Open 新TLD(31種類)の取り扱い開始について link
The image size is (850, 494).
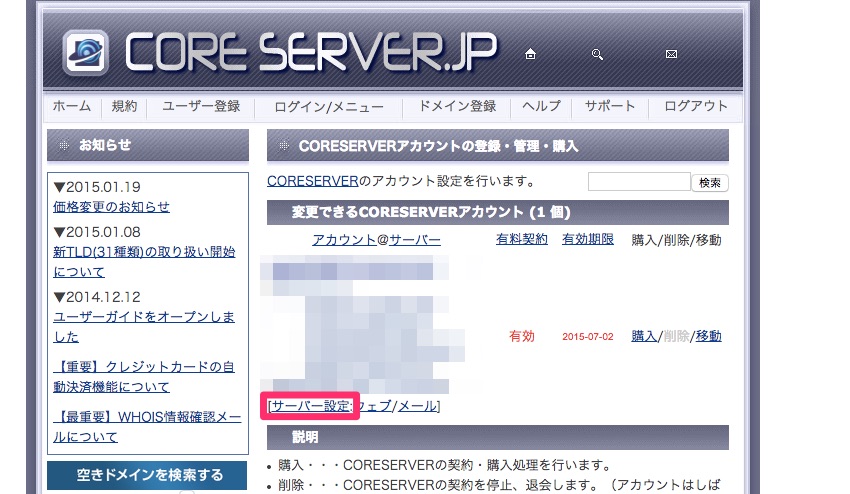144,261
